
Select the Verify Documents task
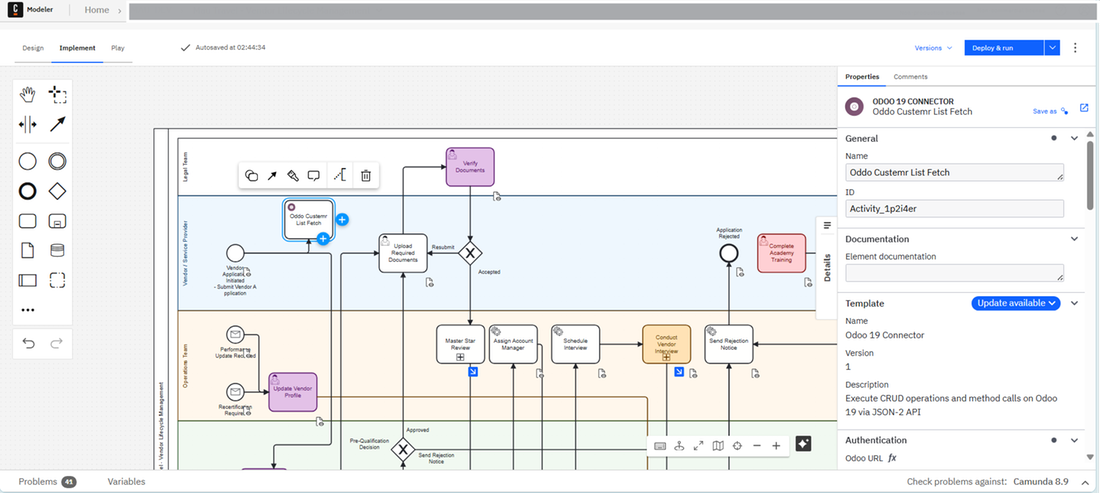470,167
